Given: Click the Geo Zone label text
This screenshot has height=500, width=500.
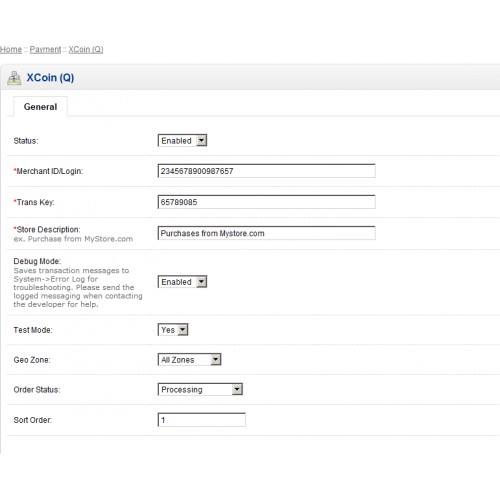Looking at the screenshot, I should tap(32, 360).
